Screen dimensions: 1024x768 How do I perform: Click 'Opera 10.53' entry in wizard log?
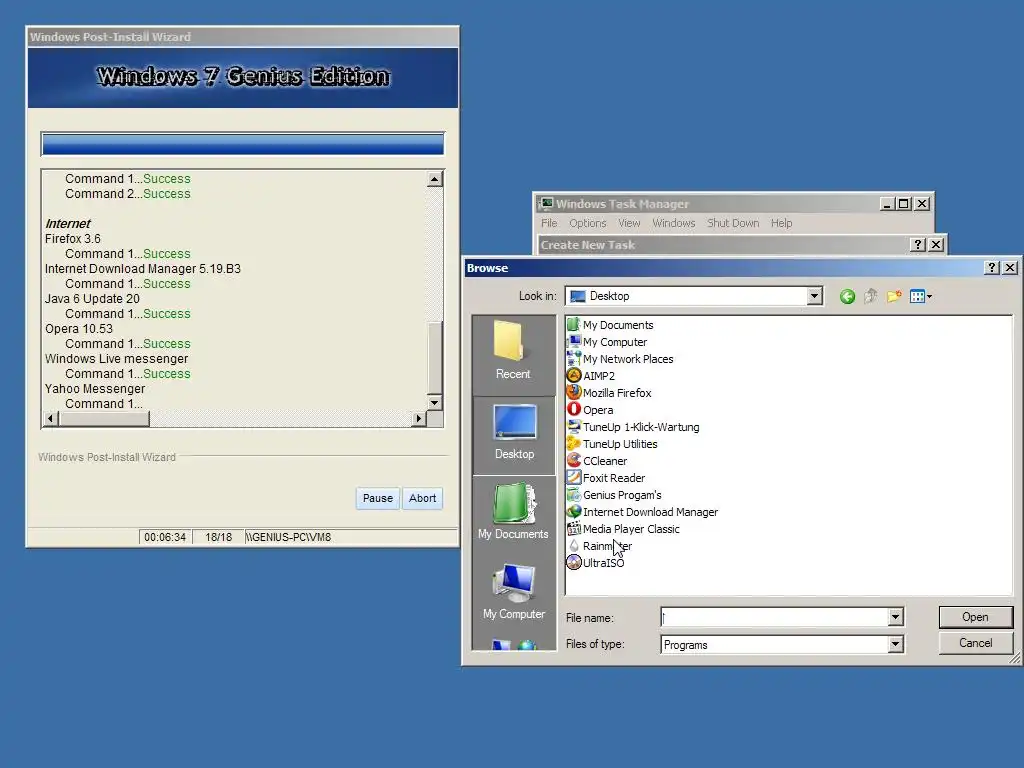coord(78,328)
